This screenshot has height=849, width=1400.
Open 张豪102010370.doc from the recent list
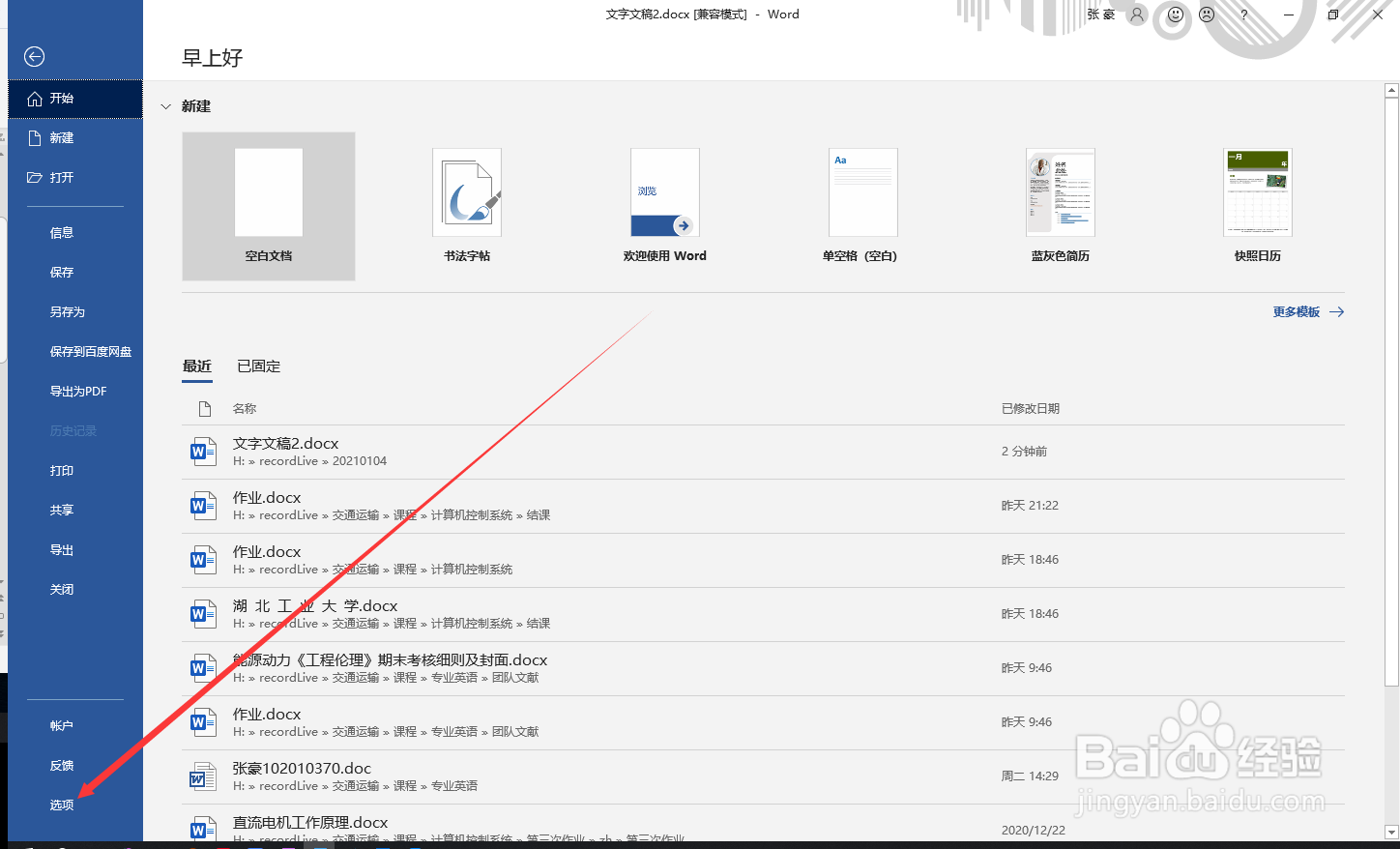pos(763,777)
